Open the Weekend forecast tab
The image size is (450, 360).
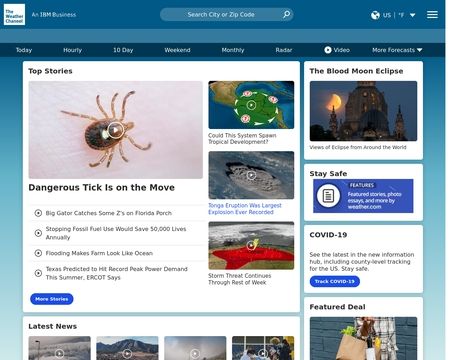point(177,50)
